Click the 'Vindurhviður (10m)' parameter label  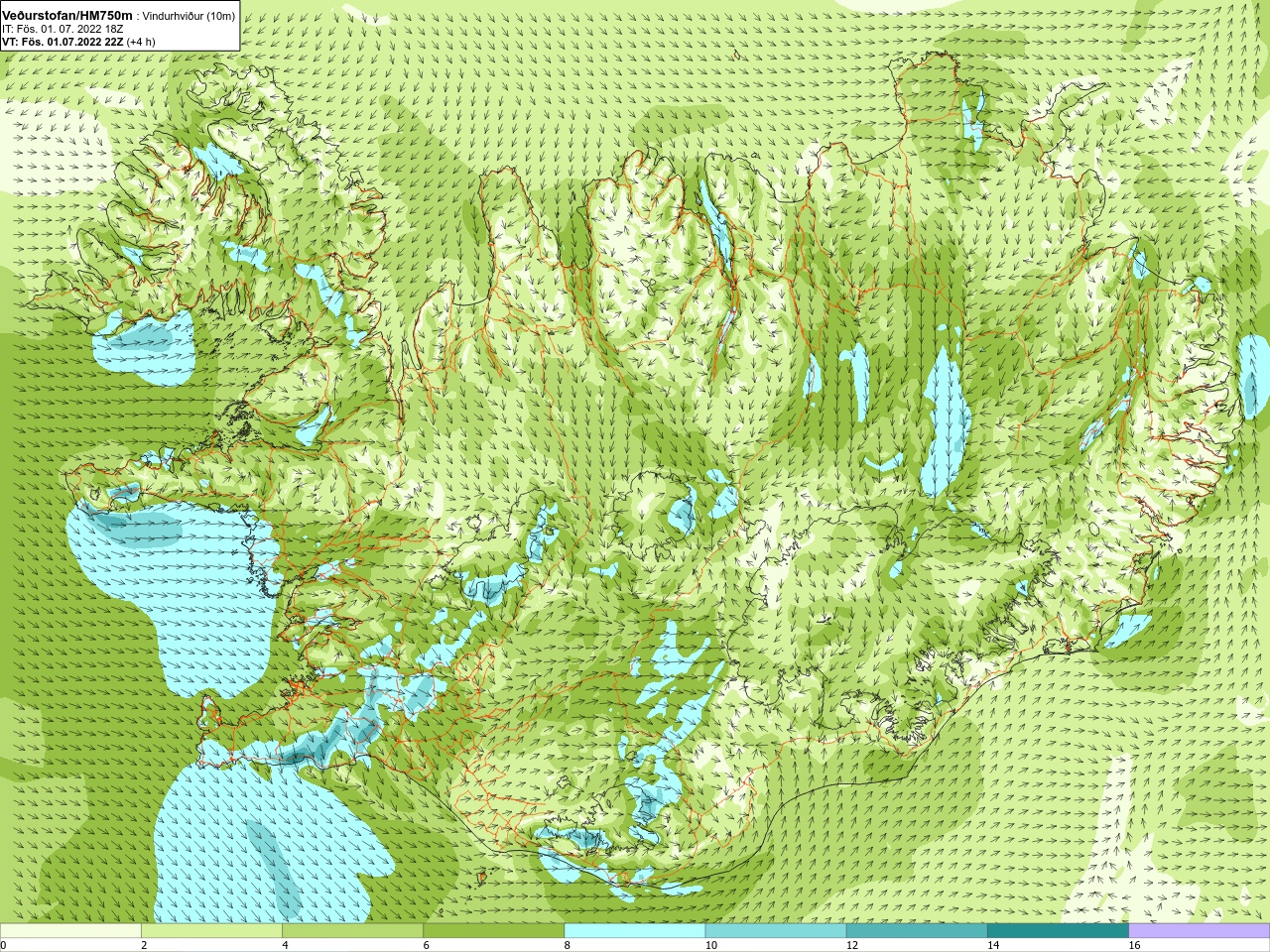coord(190,16)
